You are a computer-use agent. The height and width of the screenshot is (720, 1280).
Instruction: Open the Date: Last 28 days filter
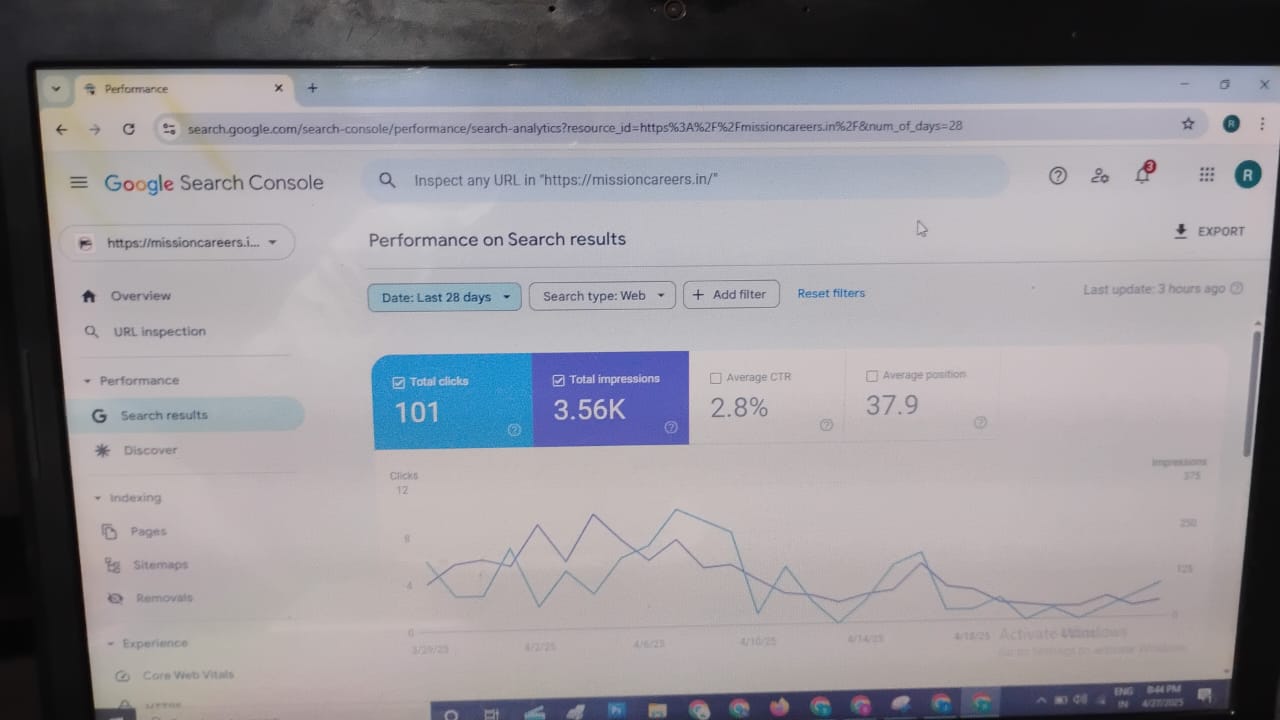pos(444,297)
